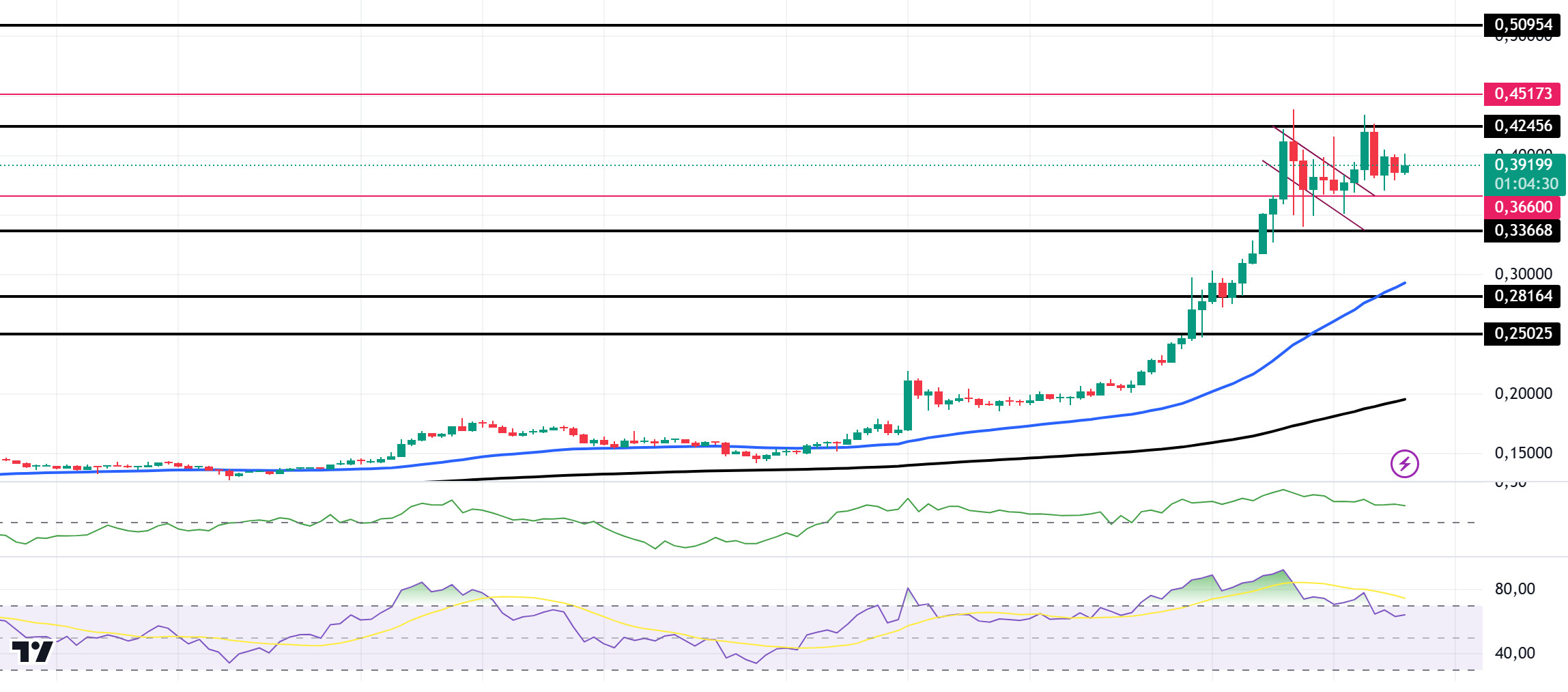Select the 0,36600 pink price label
The width and height of the screenshot is (1568, 692).
(1522, 207)
